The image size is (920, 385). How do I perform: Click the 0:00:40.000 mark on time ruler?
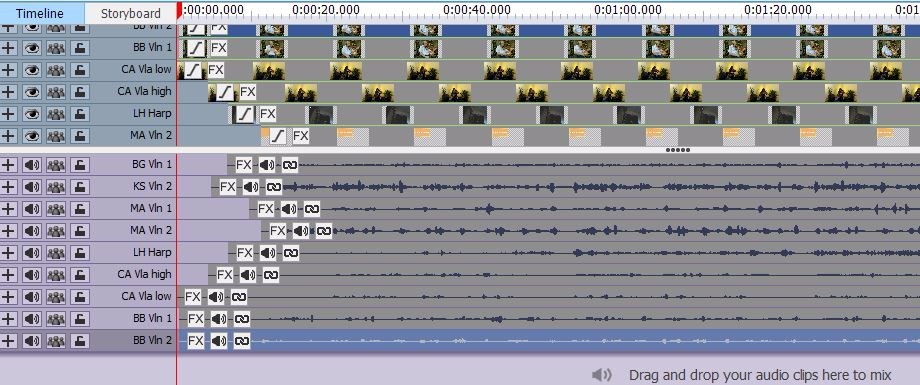tap(476, 10)
